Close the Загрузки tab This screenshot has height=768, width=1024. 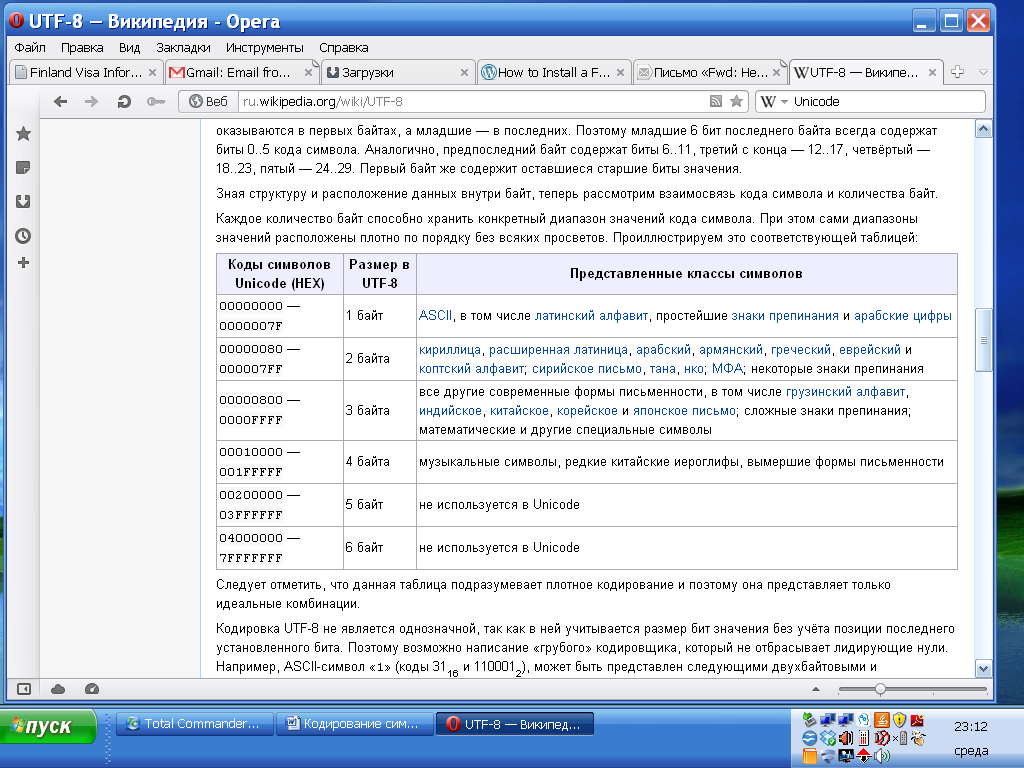coord(464,72)
